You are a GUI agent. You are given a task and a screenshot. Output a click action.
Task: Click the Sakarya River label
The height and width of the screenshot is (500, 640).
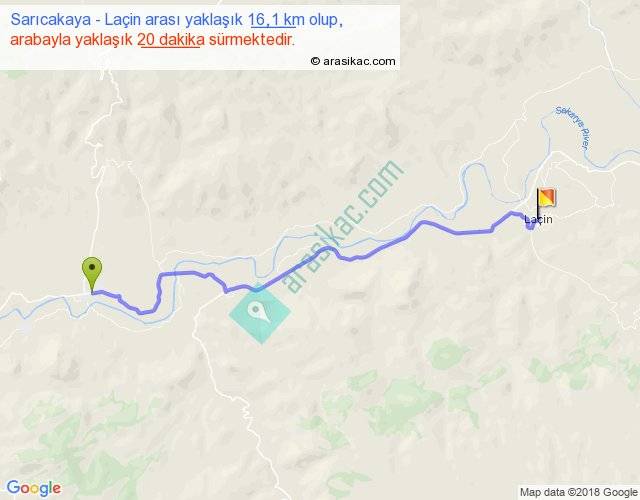[x=573, y=129]
